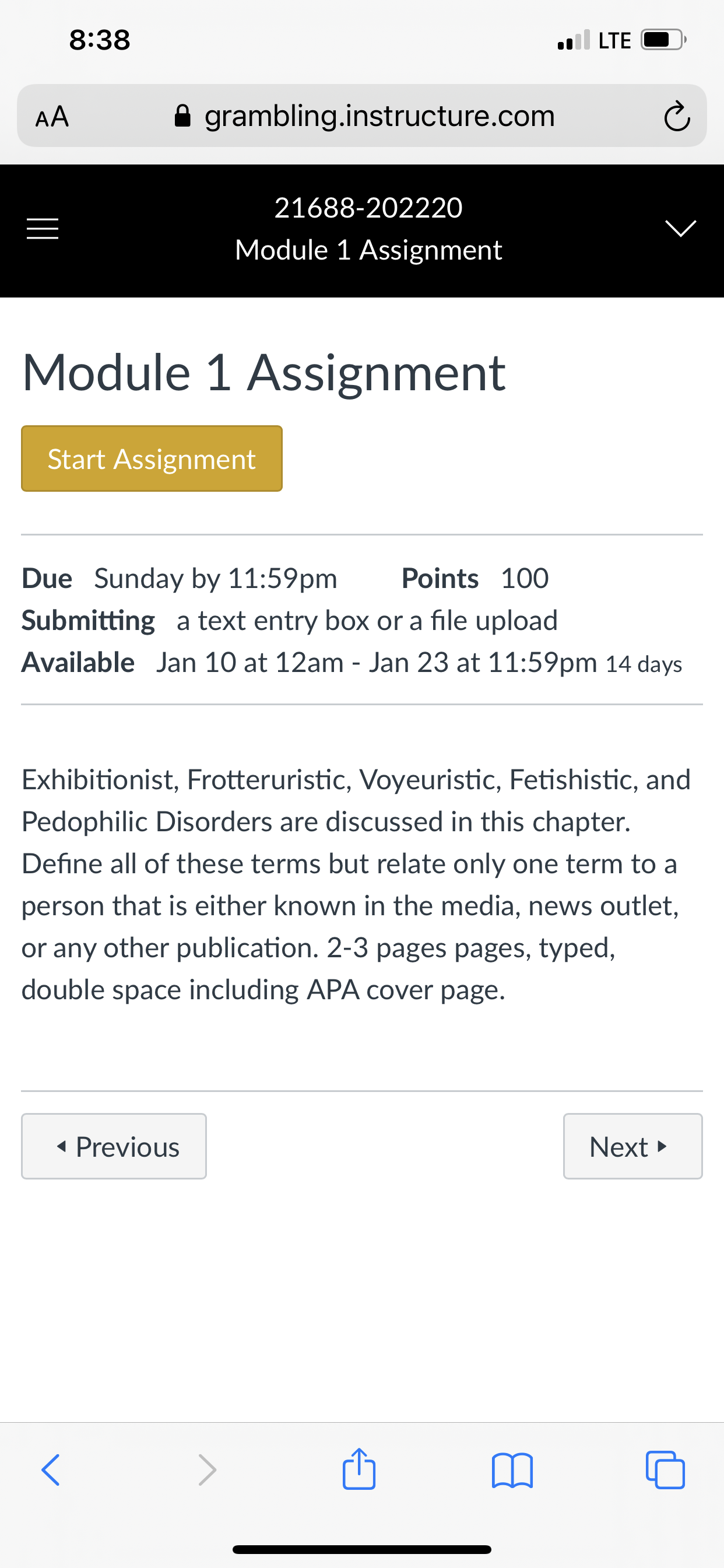Tap Safari's forward arrow

point(207,1470)
